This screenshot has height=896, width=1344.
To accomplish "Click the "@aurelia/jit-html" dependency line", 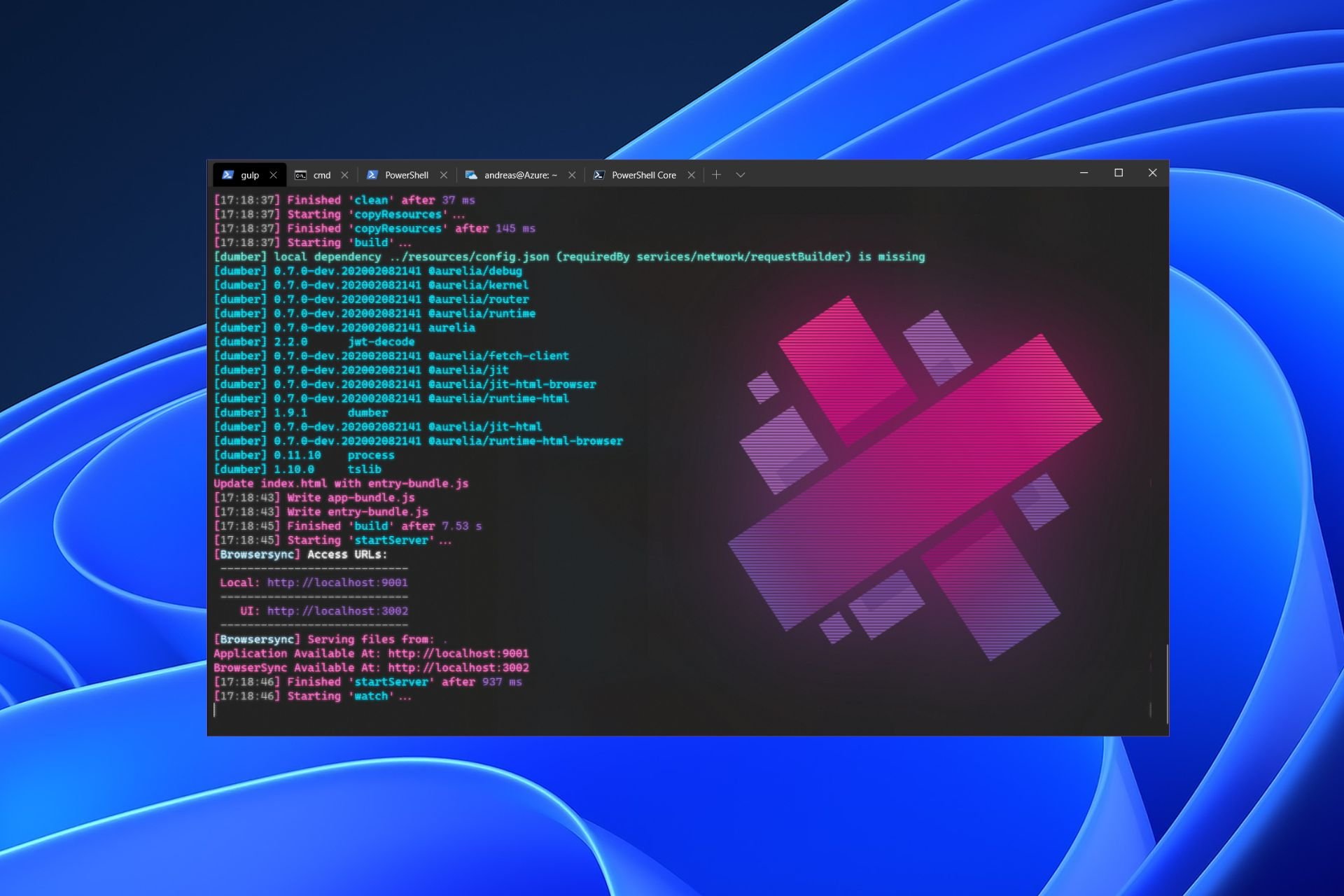I will click(x=378, y=426).
